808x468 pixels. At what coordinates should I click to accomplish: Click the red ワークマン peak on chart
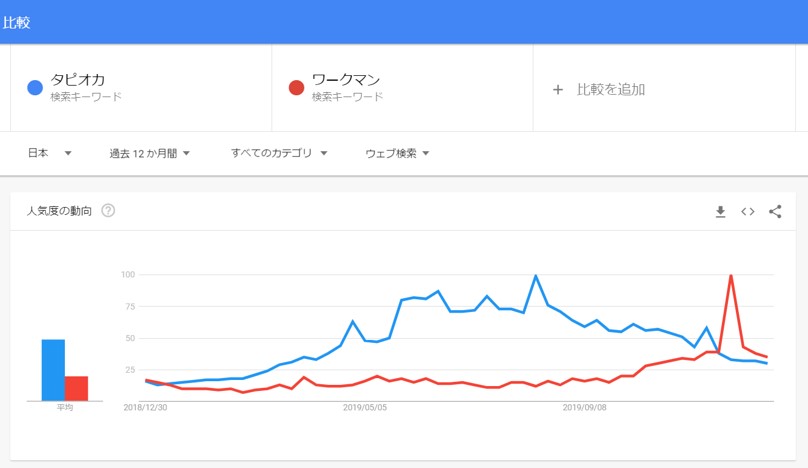click(x=731, y=276)
